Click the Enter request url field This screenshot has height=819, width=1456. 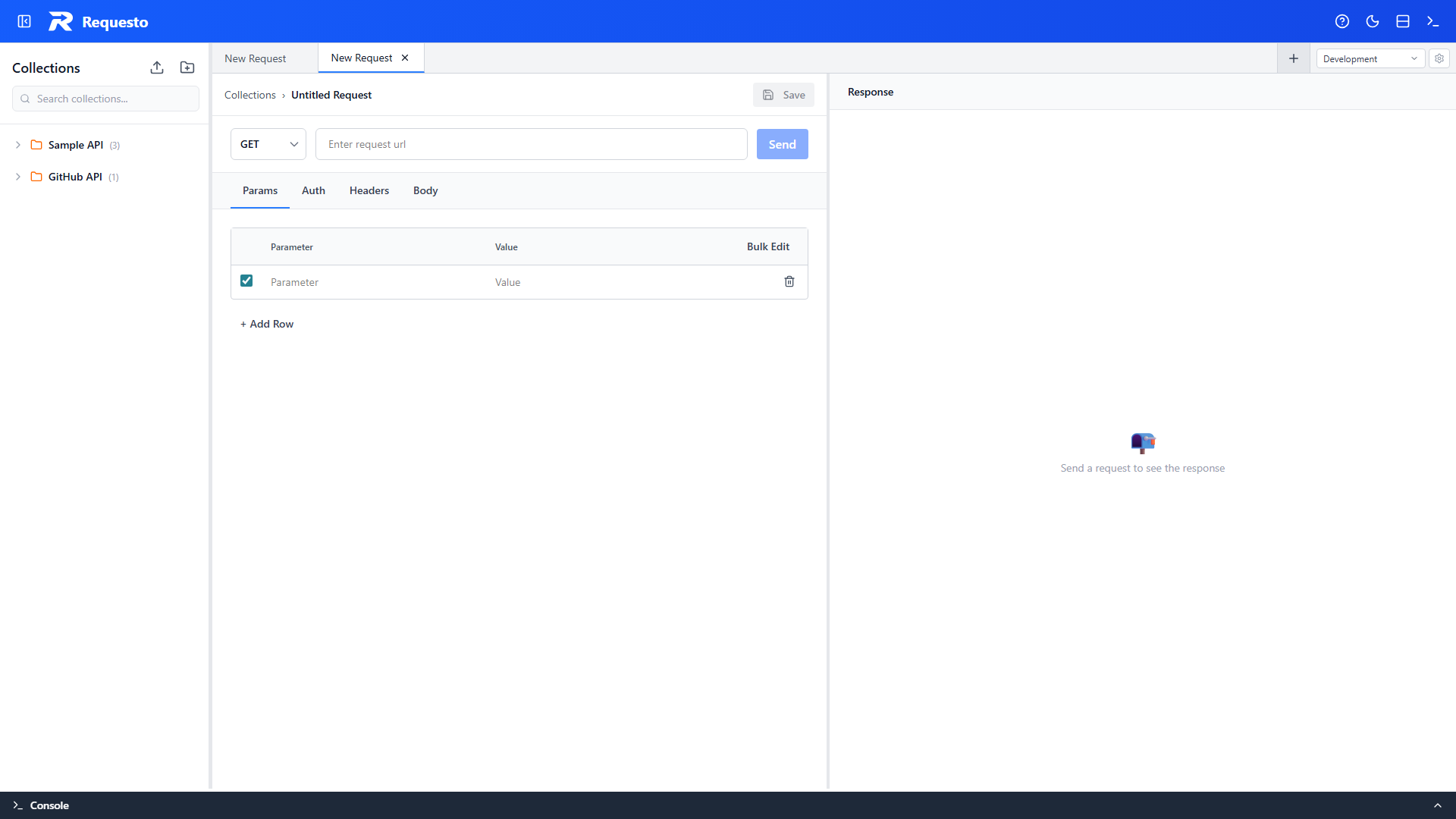(x=531, y=144)
